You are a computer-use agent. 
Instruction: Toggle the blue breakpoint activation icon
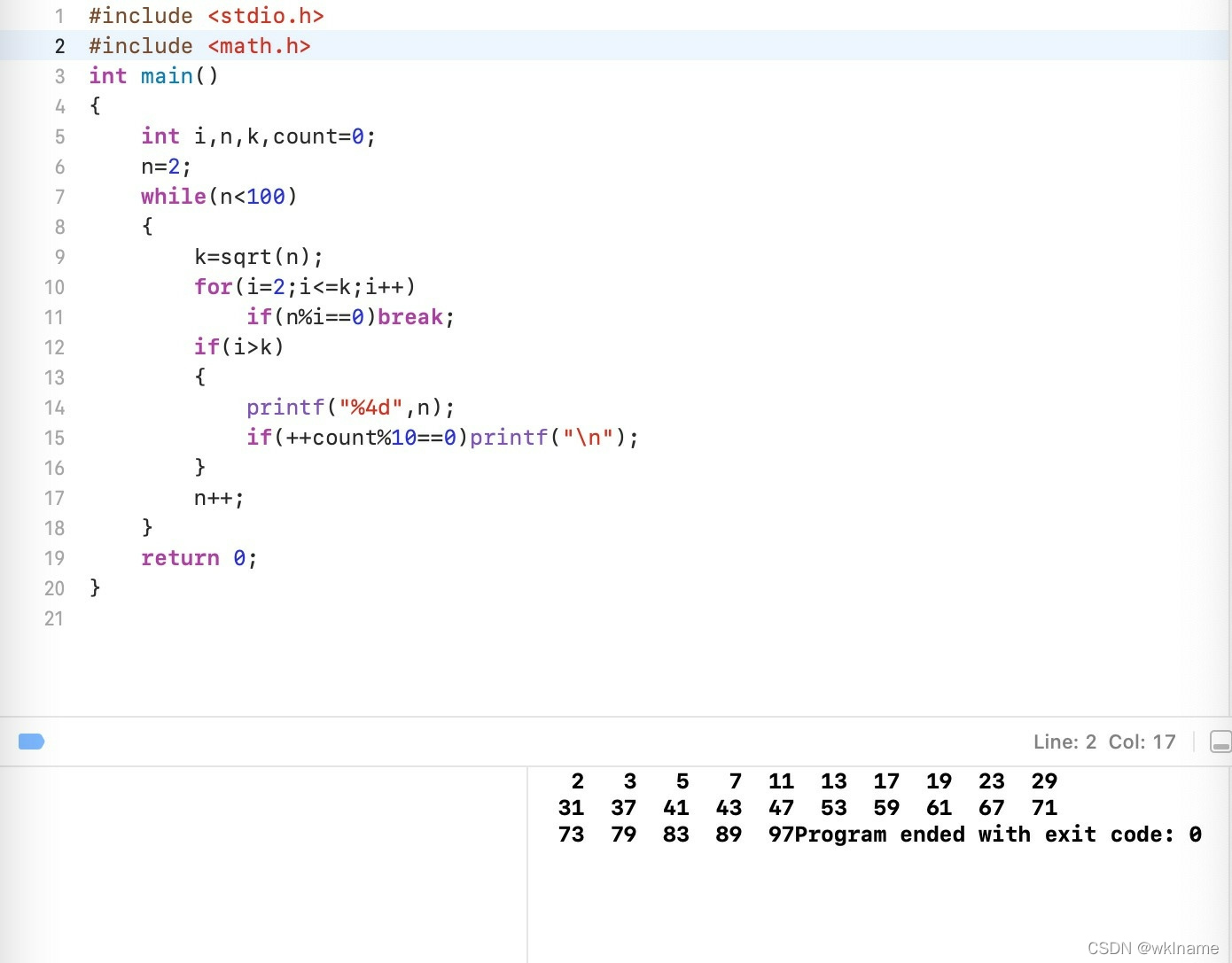(31, 742)
